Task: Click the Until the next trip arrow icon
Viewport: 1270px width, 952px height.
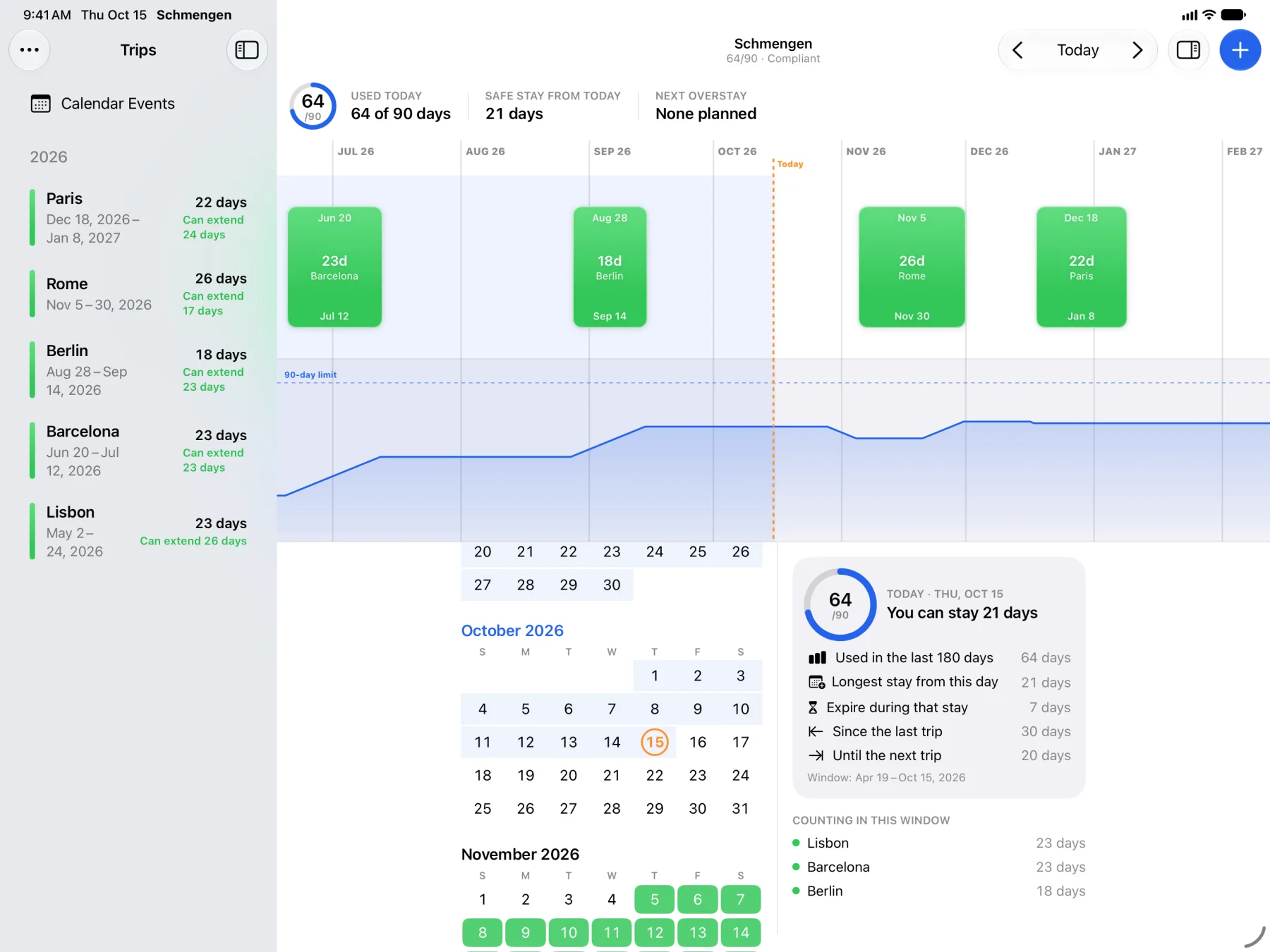Action: pyautogui.click(x=816, y=755)
